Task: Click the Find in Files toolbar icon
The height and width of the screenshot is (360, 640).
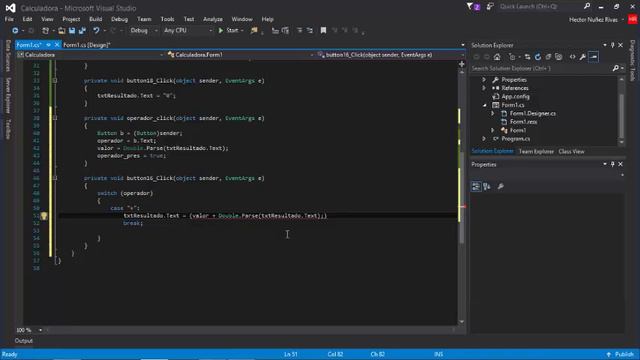Action: tap(254, 31)
